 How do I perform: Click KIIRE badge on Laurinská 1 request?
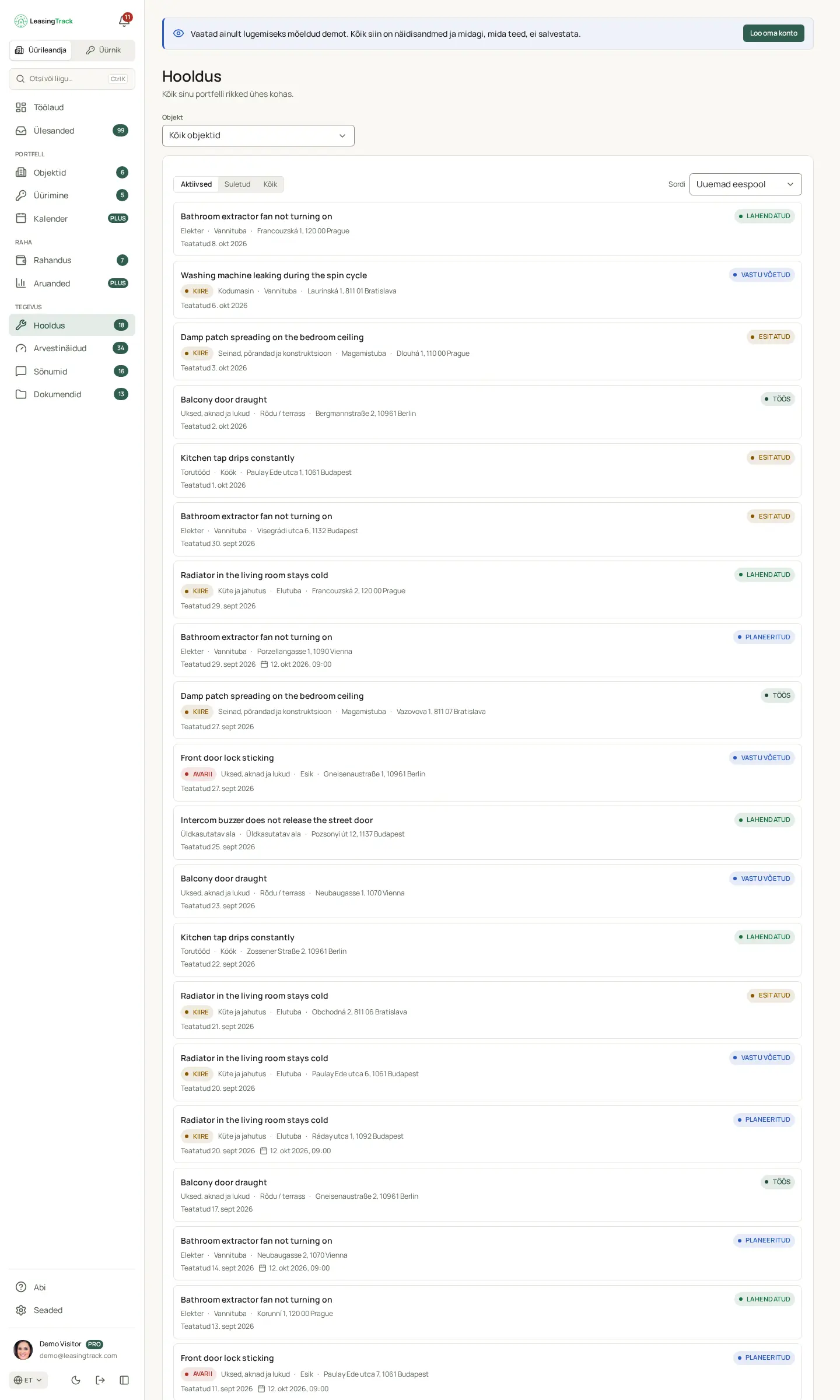pos(197,291)
